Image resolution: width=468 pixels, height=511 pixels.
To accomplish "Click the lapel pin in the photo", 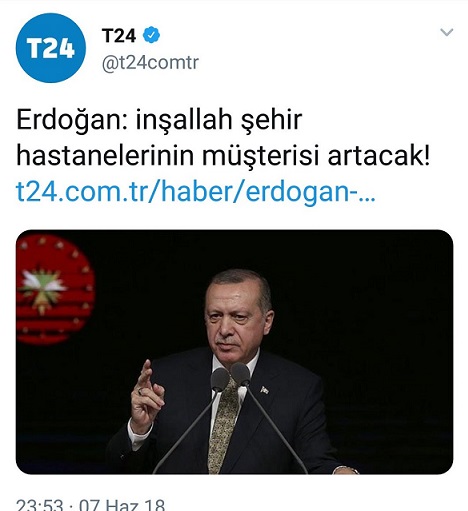I will tap(265, 390).
